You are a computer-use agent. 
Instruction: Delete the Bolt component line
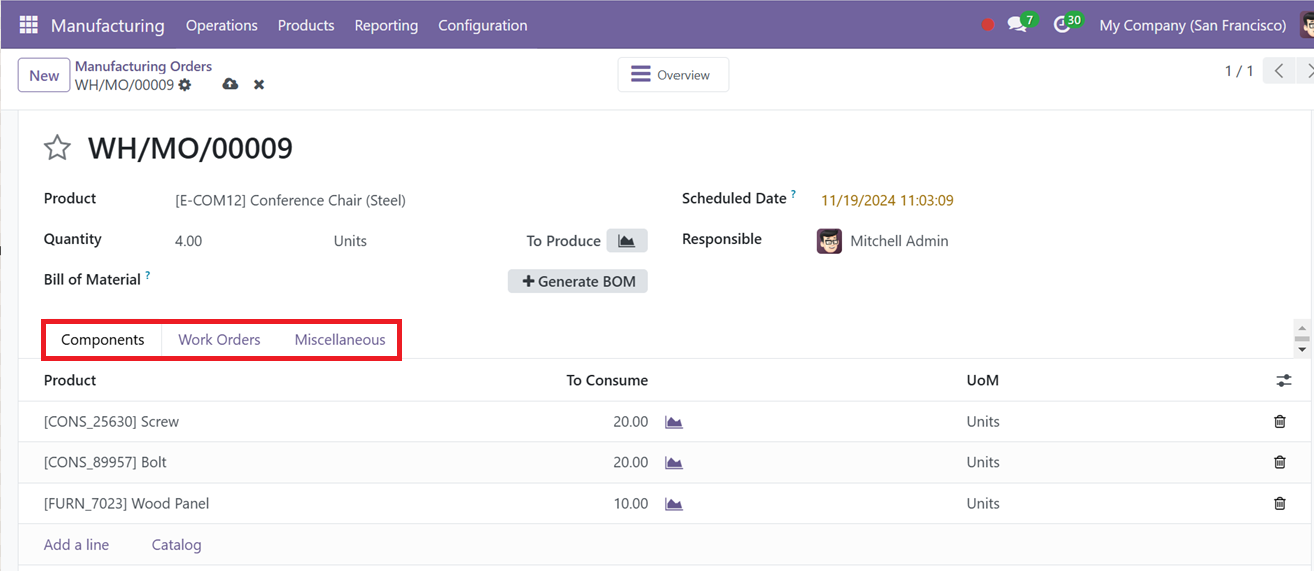click(1280, 462)
